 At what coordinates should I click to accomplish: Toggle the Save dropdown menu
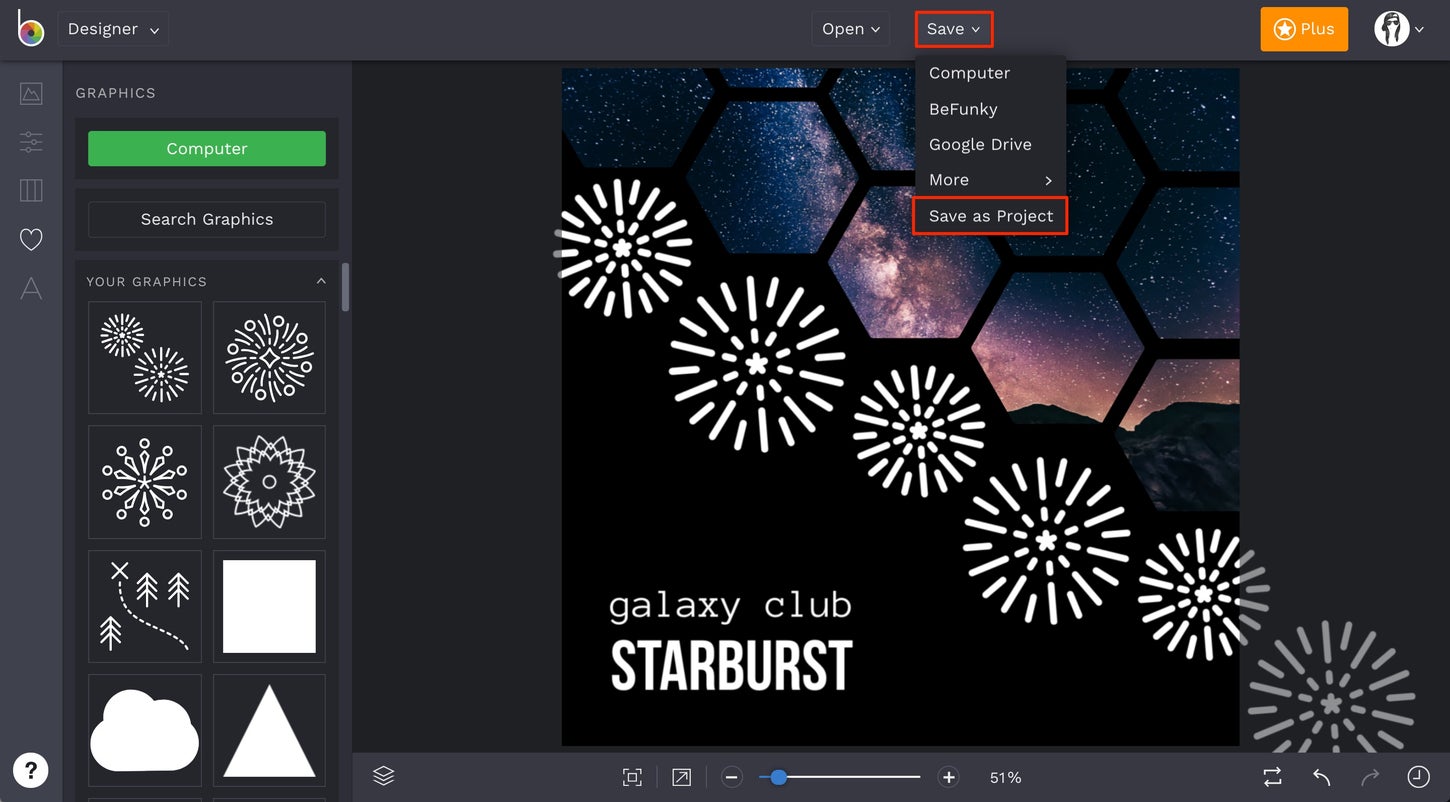(954, 29)
